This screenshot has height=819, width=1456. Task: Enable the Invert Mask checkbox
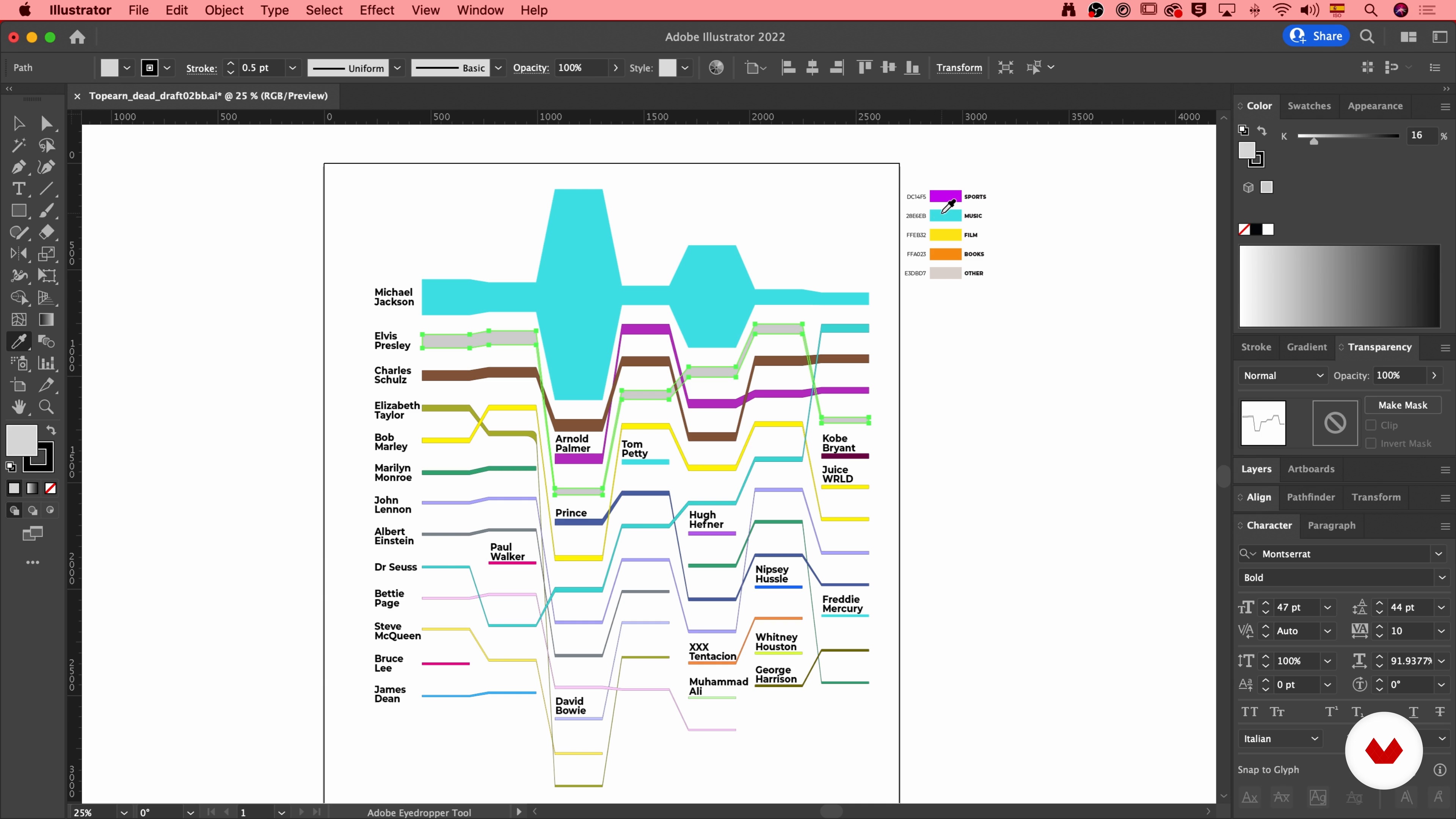tap(1371, 444)
